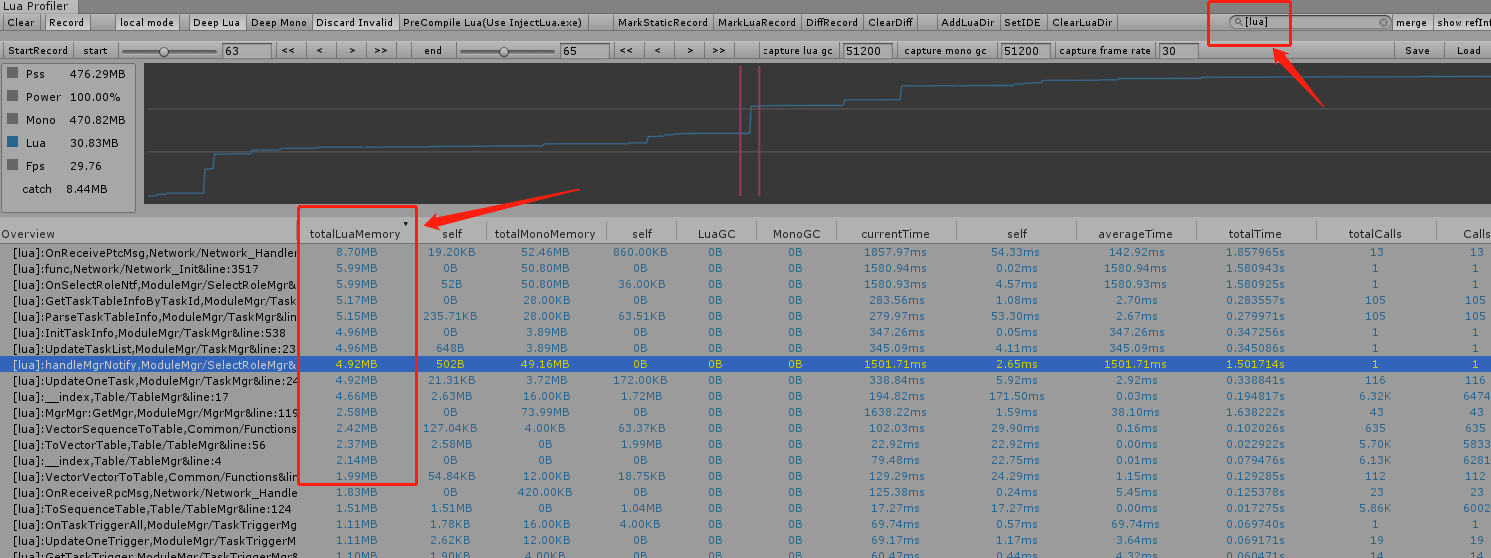
Task: Click MarkLuaRecord
Action: (757, 22)
